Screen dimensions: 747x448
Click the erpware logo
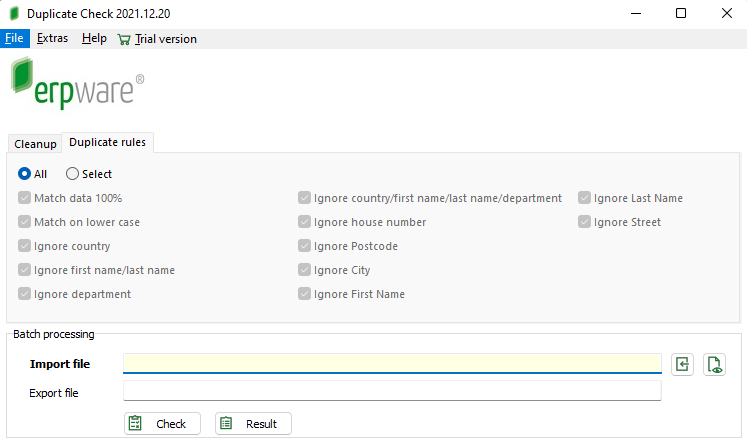(x=77, y=83)
